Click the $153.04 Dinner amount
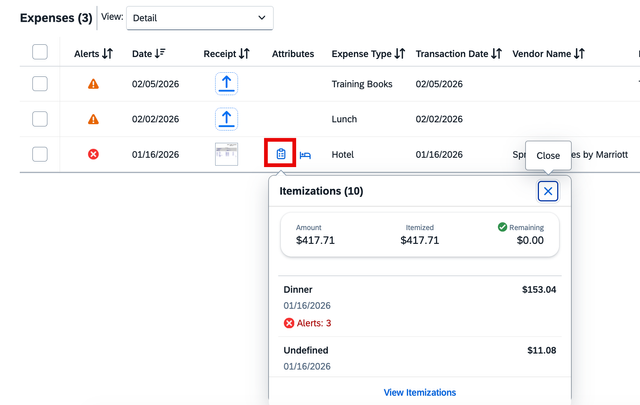Screen dimensions: 640x405 click(x=539, y=289)
